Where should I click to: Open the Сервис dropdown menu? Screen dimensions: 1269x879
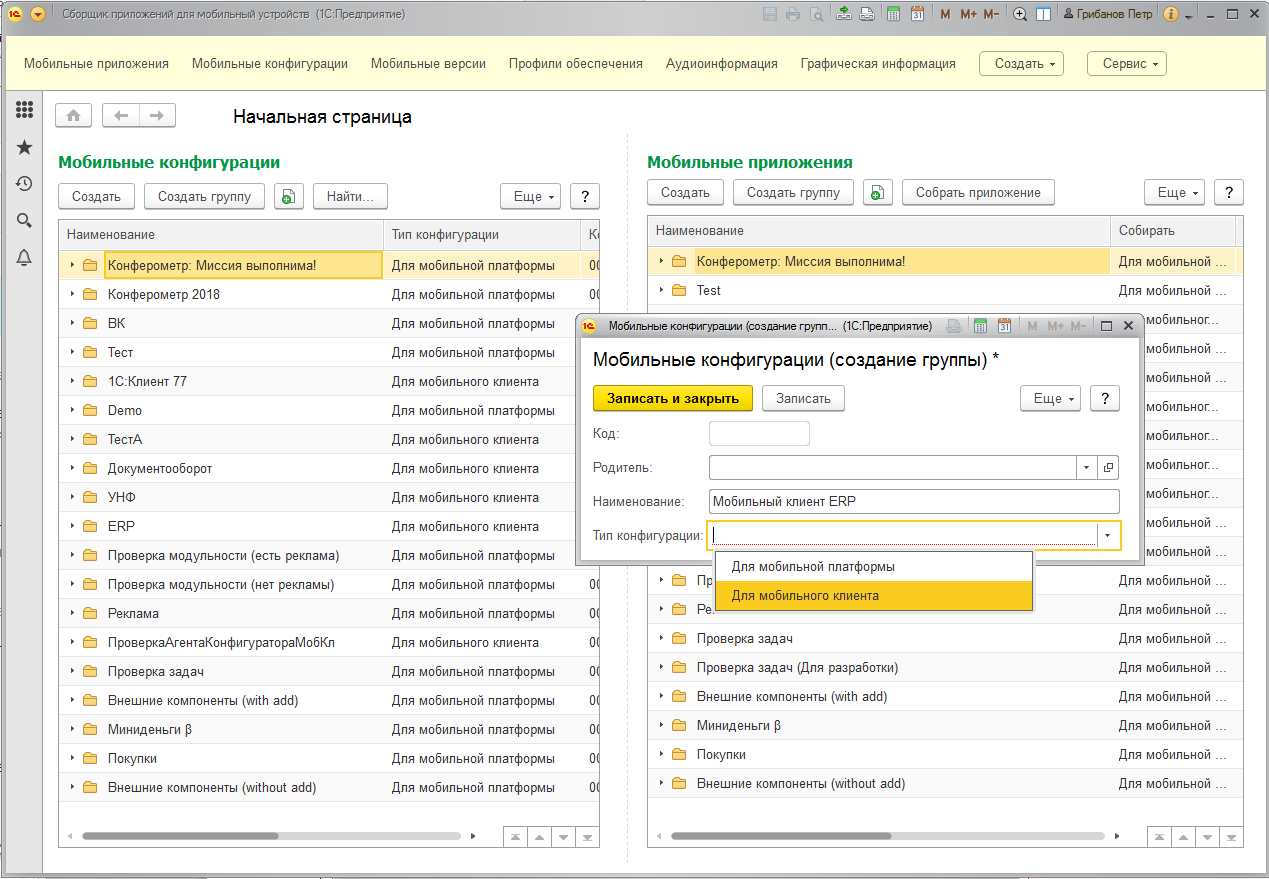pyautogui.click(x=1126, y=64)
